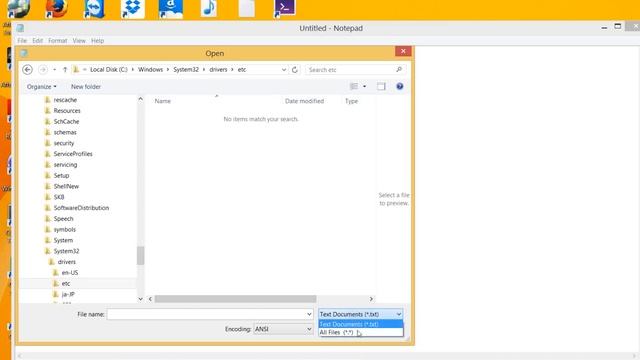Click New folder button
The image size is (640, 360).
[x=86, y=87]
